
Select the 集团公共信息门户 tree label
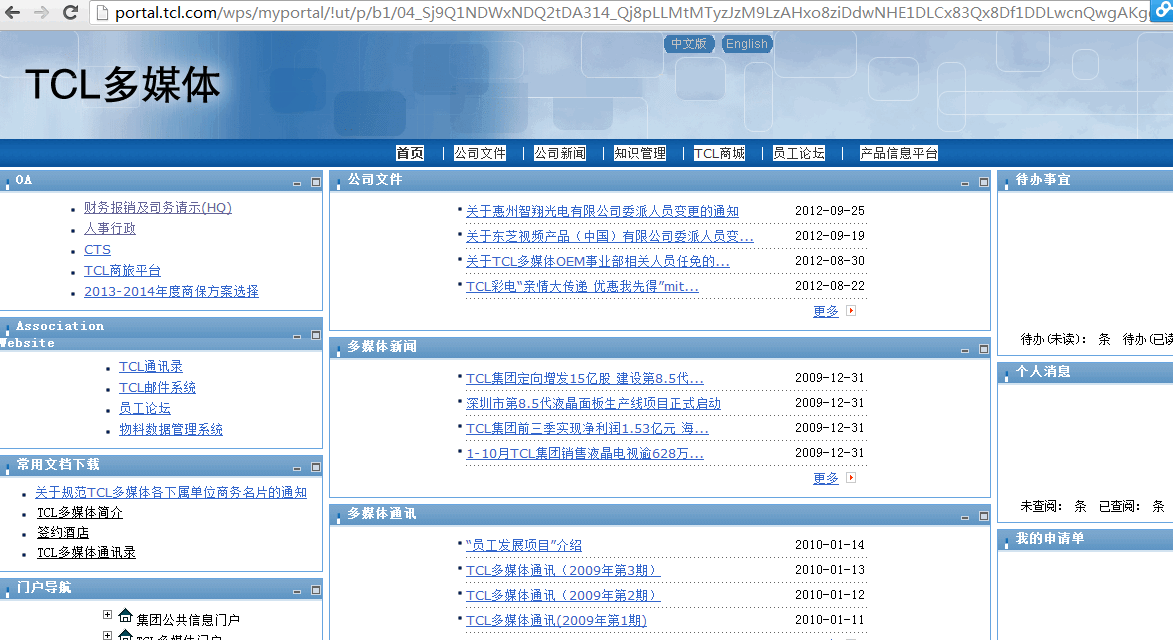[x=189, y=620]
